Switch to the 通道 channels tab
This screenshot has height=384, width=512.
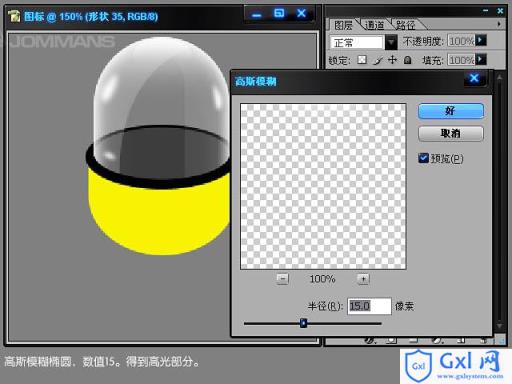374,25
